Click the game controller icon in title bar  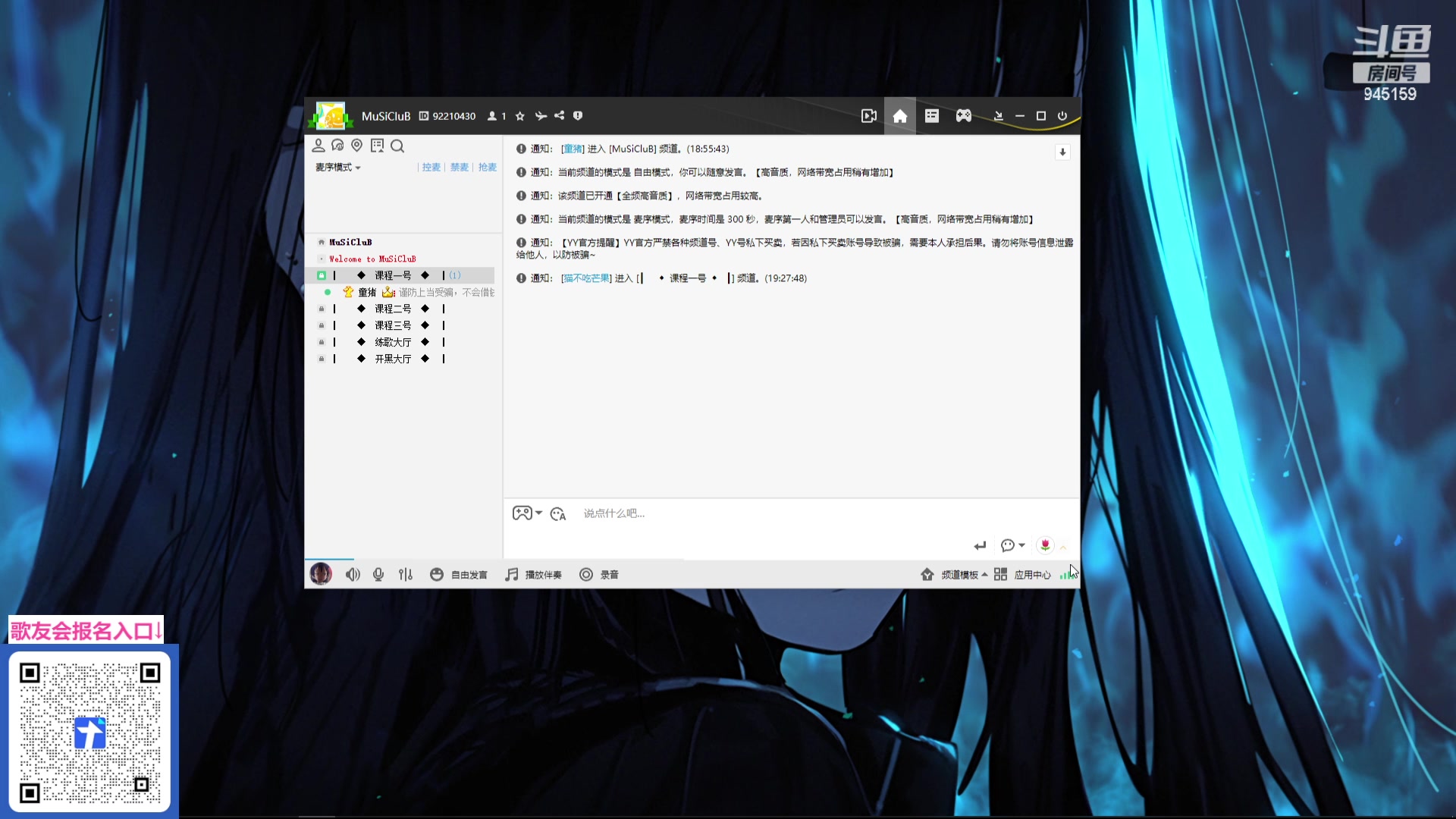963,116
